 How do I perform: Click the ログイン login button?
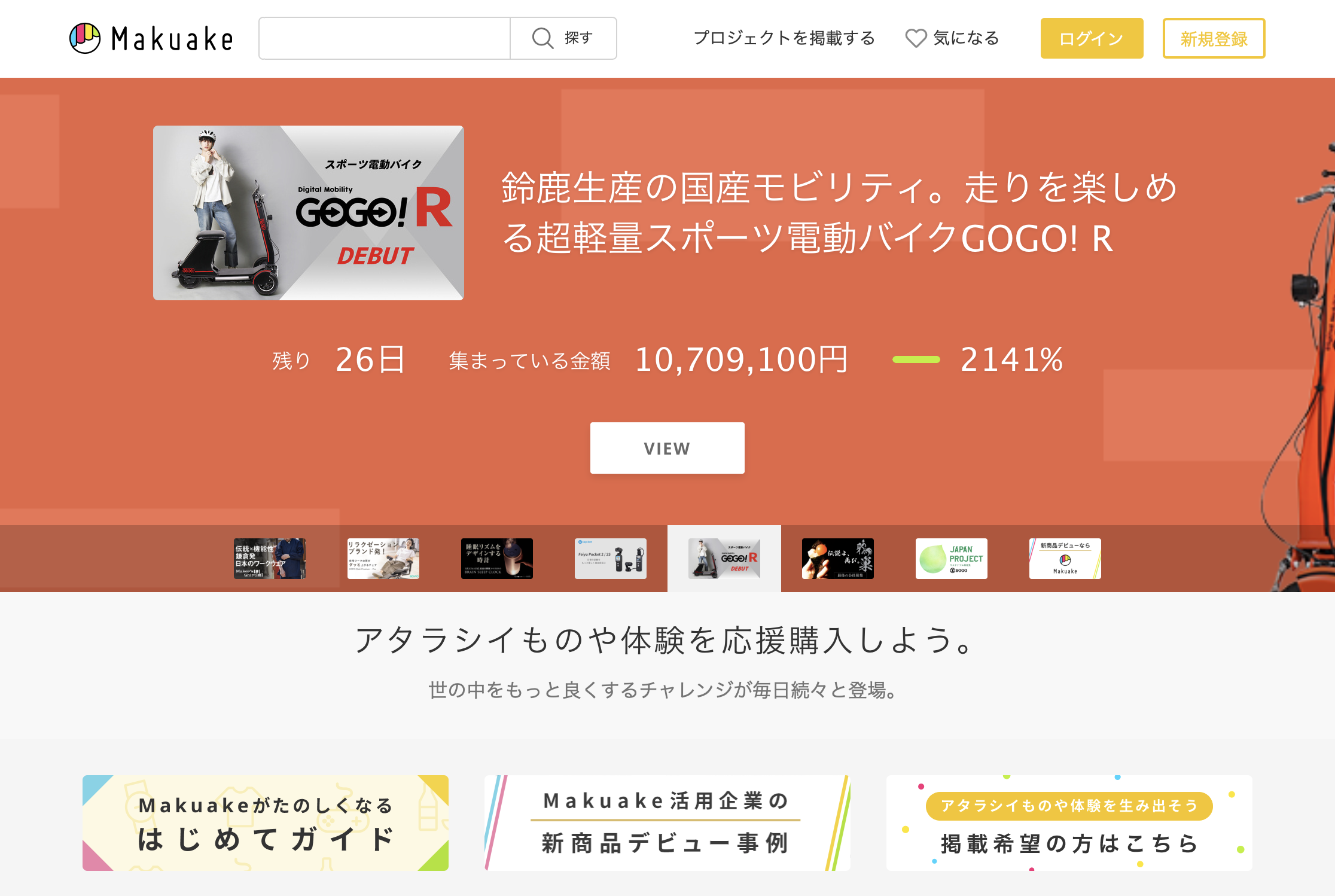[1092, 38]
